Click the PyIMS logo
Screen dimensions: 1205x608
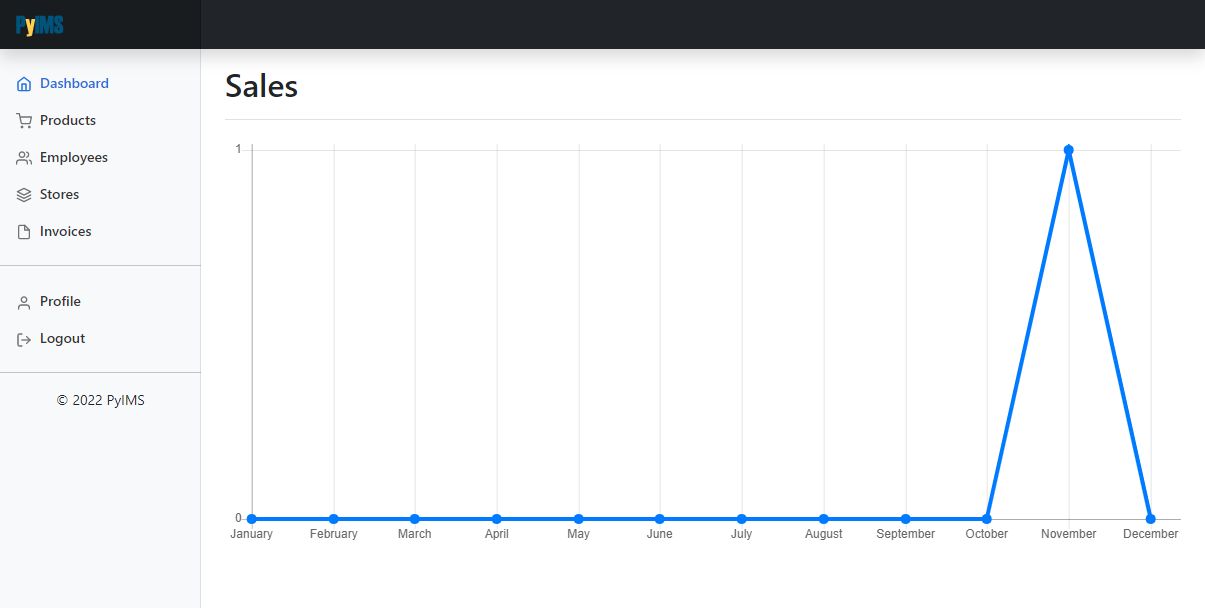[40, 26]
